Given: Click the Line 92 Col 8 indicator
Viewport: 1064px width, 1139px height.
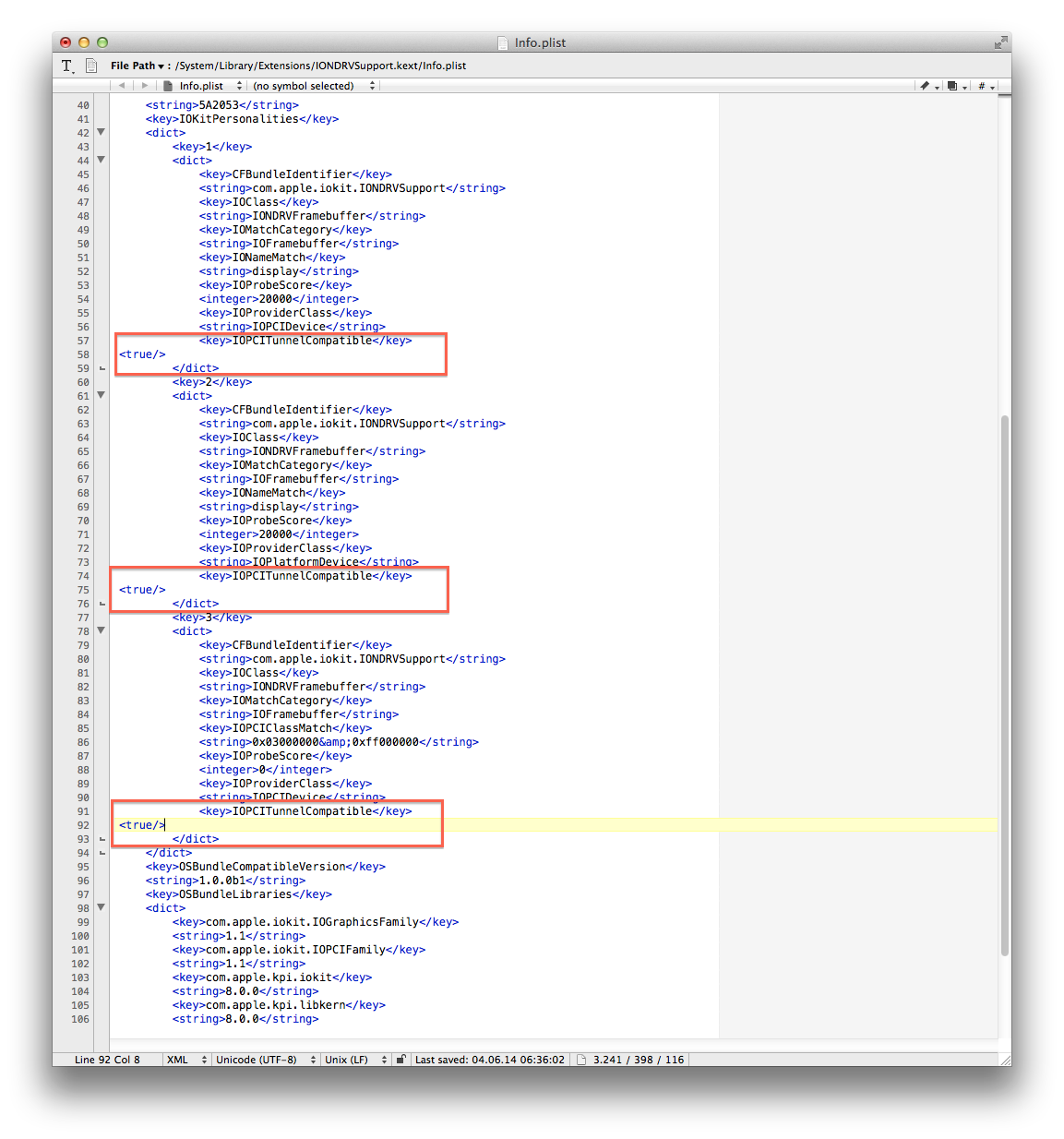Looking at the screenshot, I should 107,1060.
